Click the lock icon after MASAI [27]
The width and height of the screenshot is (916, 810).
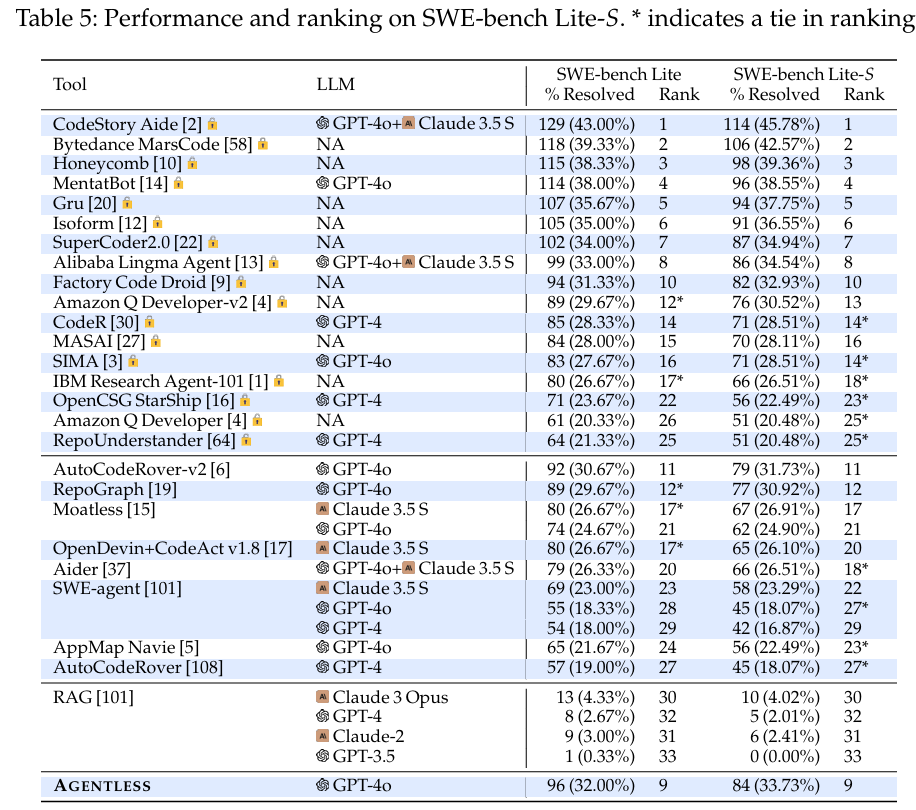click(156, 341)
